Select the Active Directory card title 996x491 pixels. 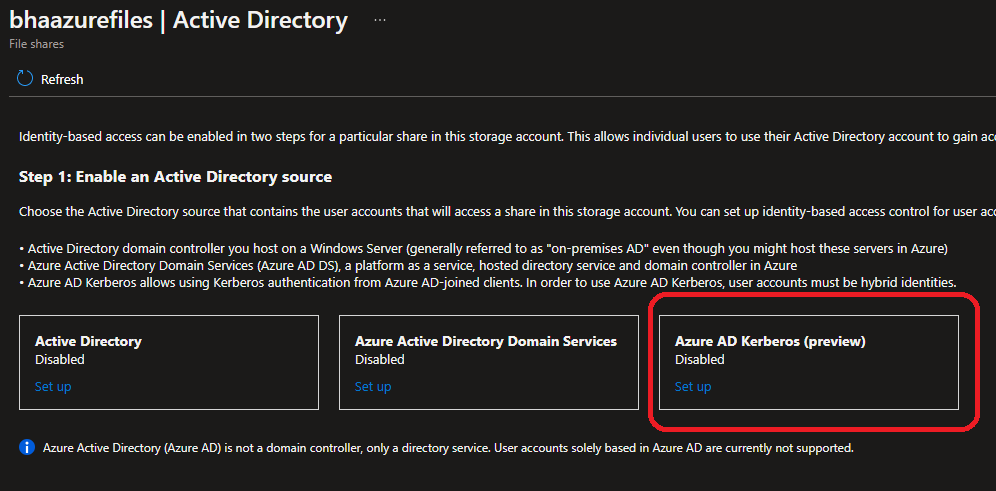(88, 341)
